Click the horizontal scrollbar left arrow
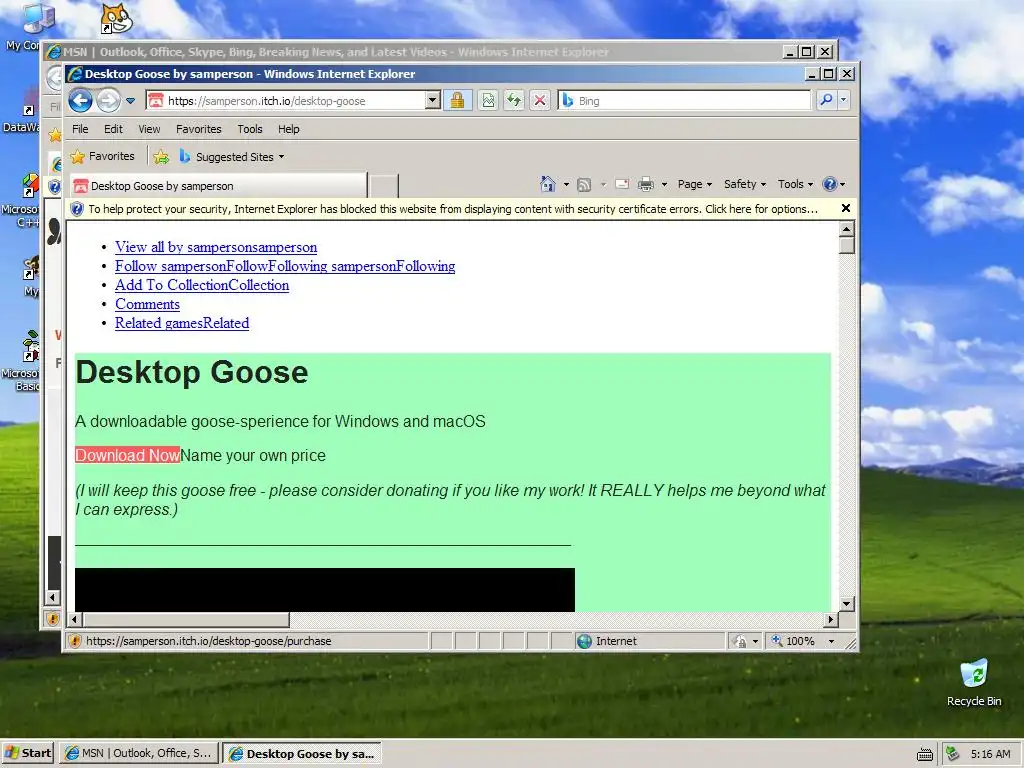The height and width of the screenshot is (768, 1024). pyautogui.click(x=74, y=619)
